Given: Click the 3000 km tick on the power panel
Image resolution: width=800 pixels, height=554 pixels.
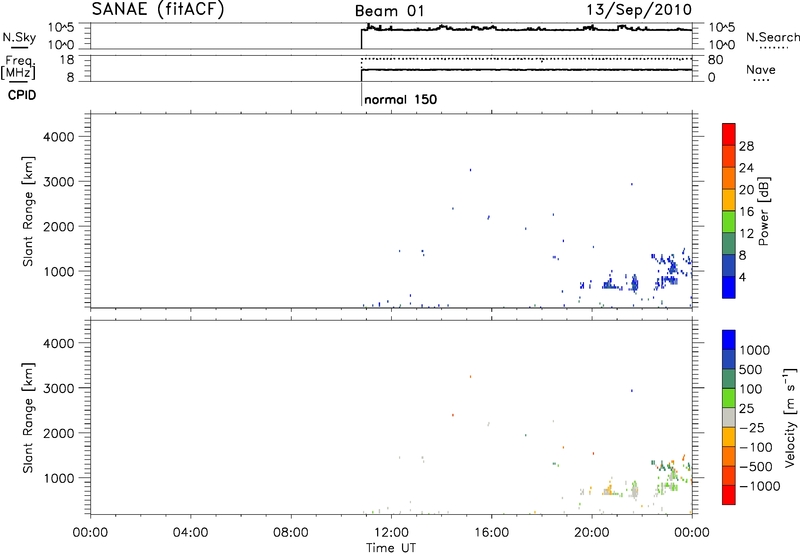Looking at the screenshot, I should point(59,182).
